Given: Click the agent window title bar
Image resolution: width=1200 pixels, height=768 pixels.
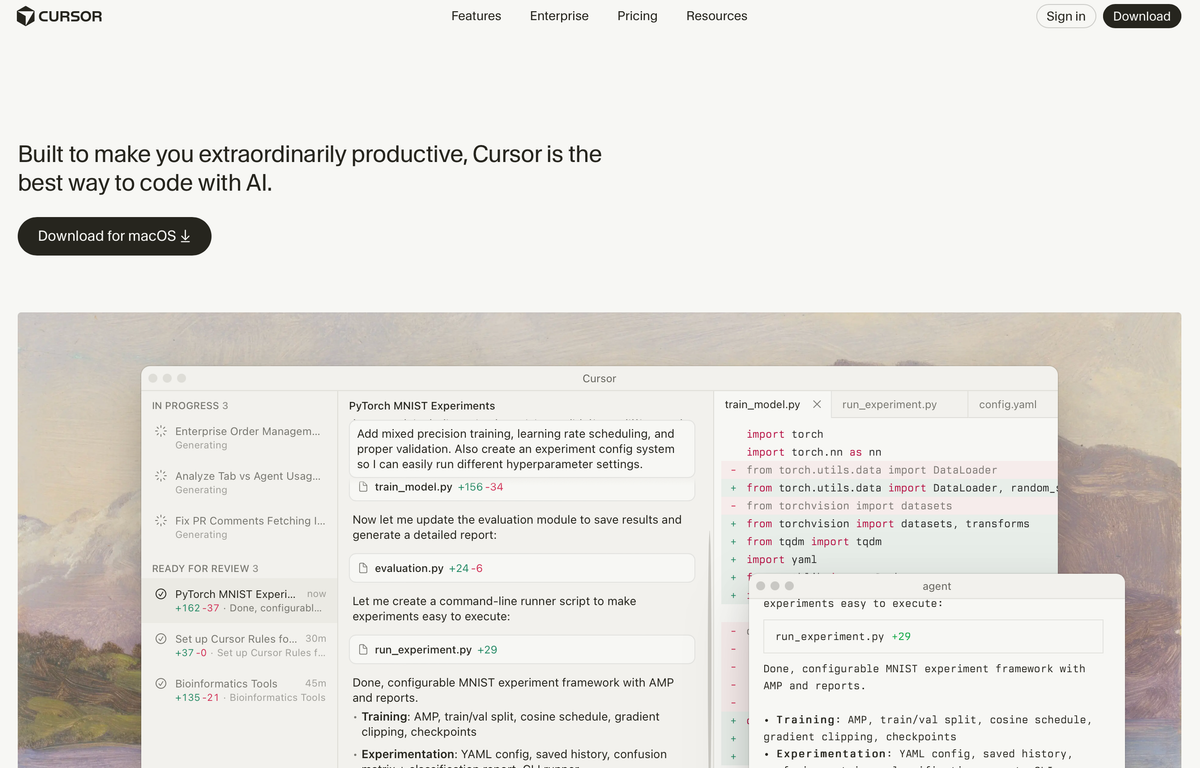Looking at the screenshot, I should pos(937,586).
